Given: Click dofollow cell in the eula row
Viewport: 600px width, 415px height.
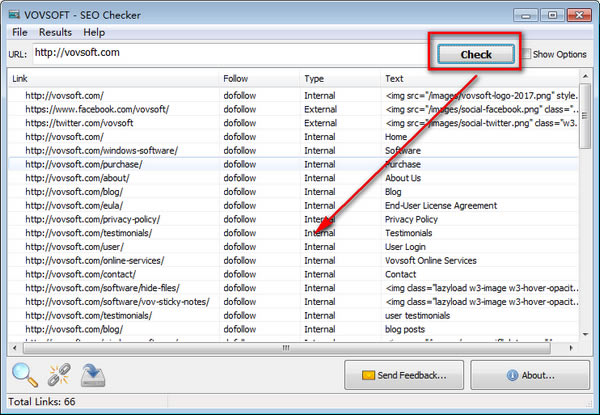Looking at the screenshot, I should point(240,206).
